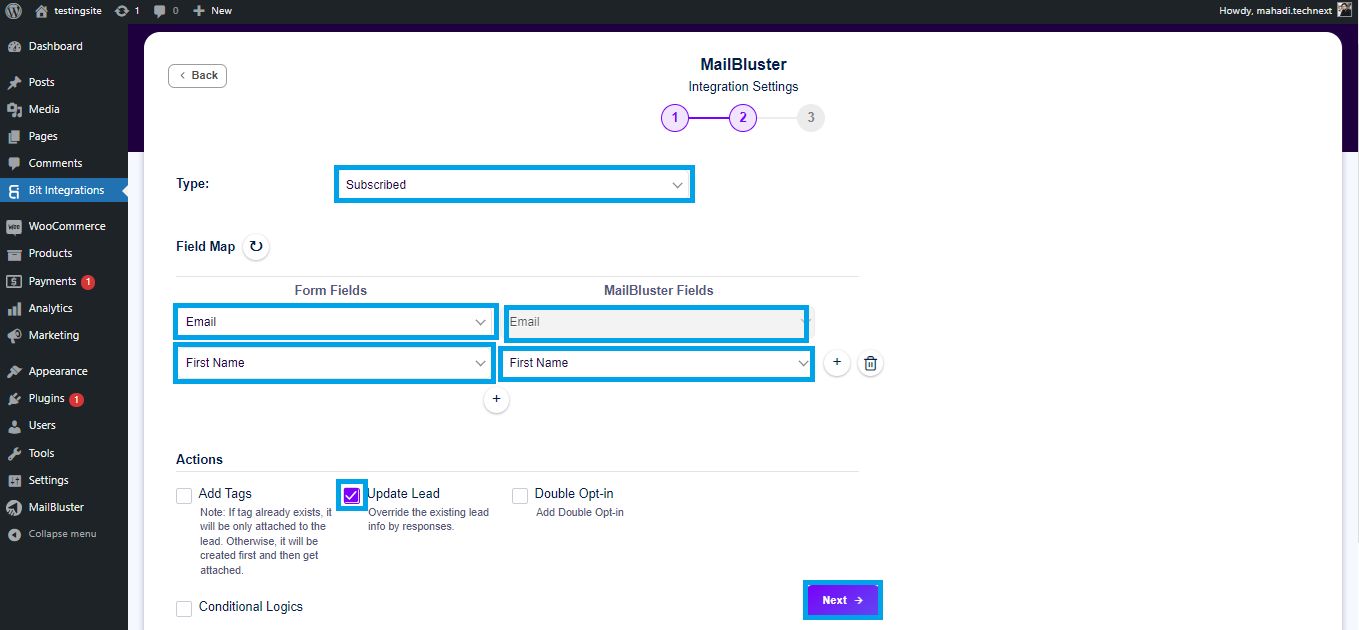Go to step 1 of the wizard
The width and height of the screenshot is (1359, 630).
coord(675,118)
